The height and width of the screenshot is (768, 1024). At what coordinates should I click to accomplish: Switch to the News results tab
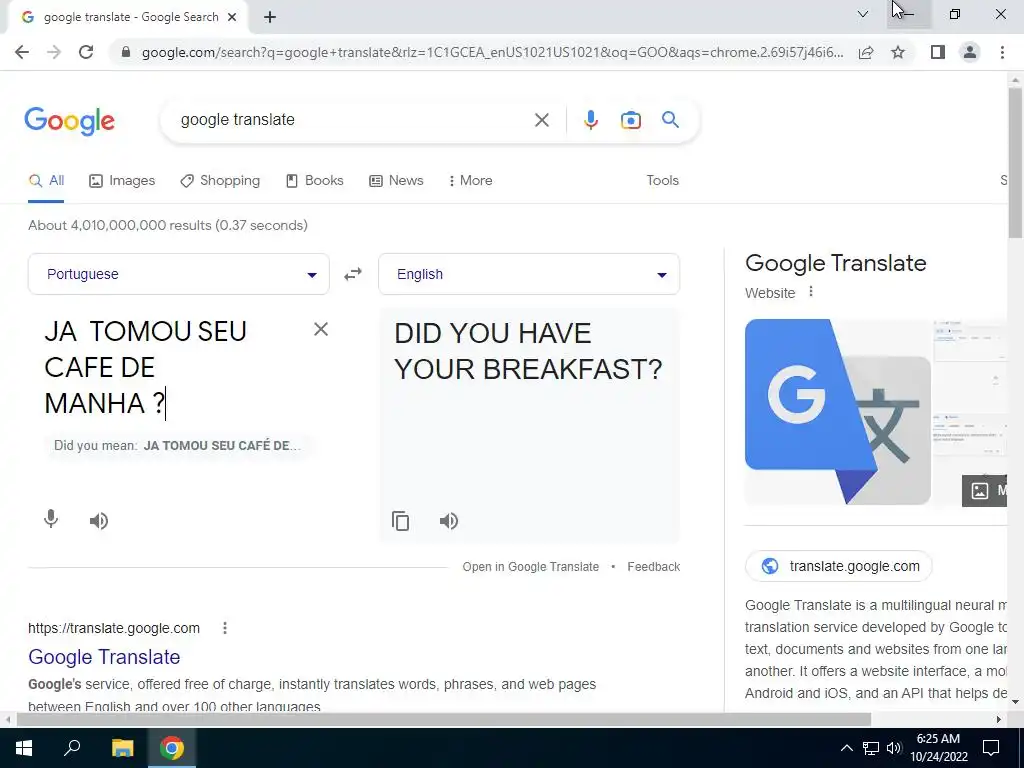396,181
